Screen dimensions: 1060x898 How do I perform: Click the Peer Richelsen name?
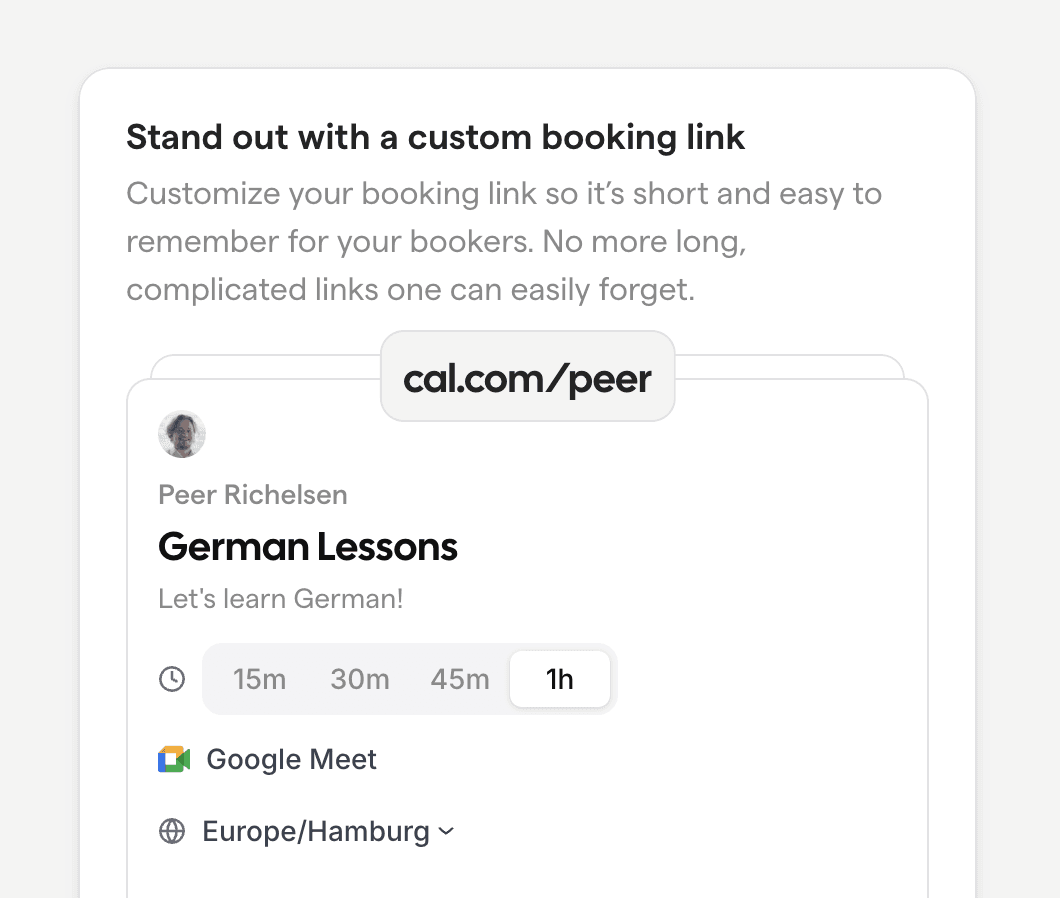point(253,495)
